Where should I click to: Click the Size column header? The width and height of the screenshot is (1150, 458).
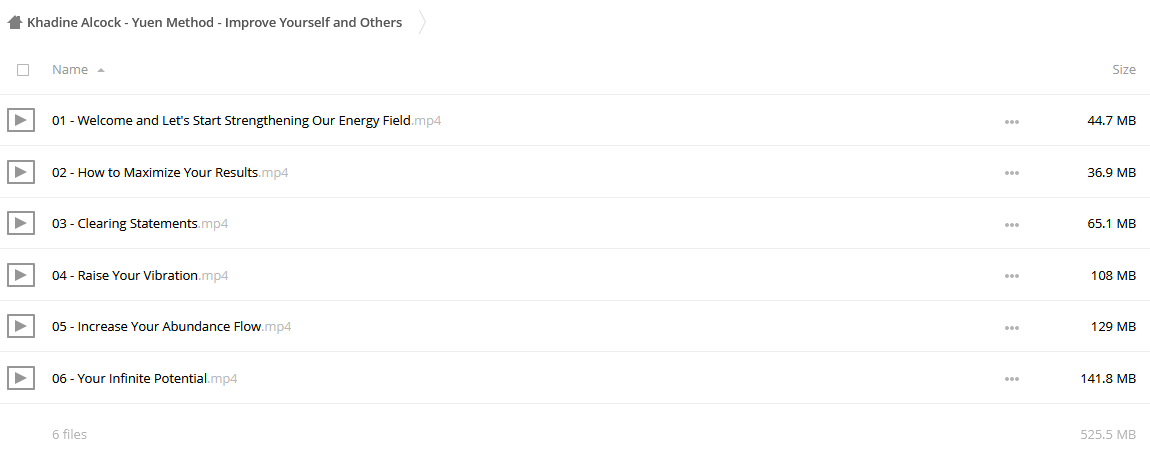point(1124,70)
